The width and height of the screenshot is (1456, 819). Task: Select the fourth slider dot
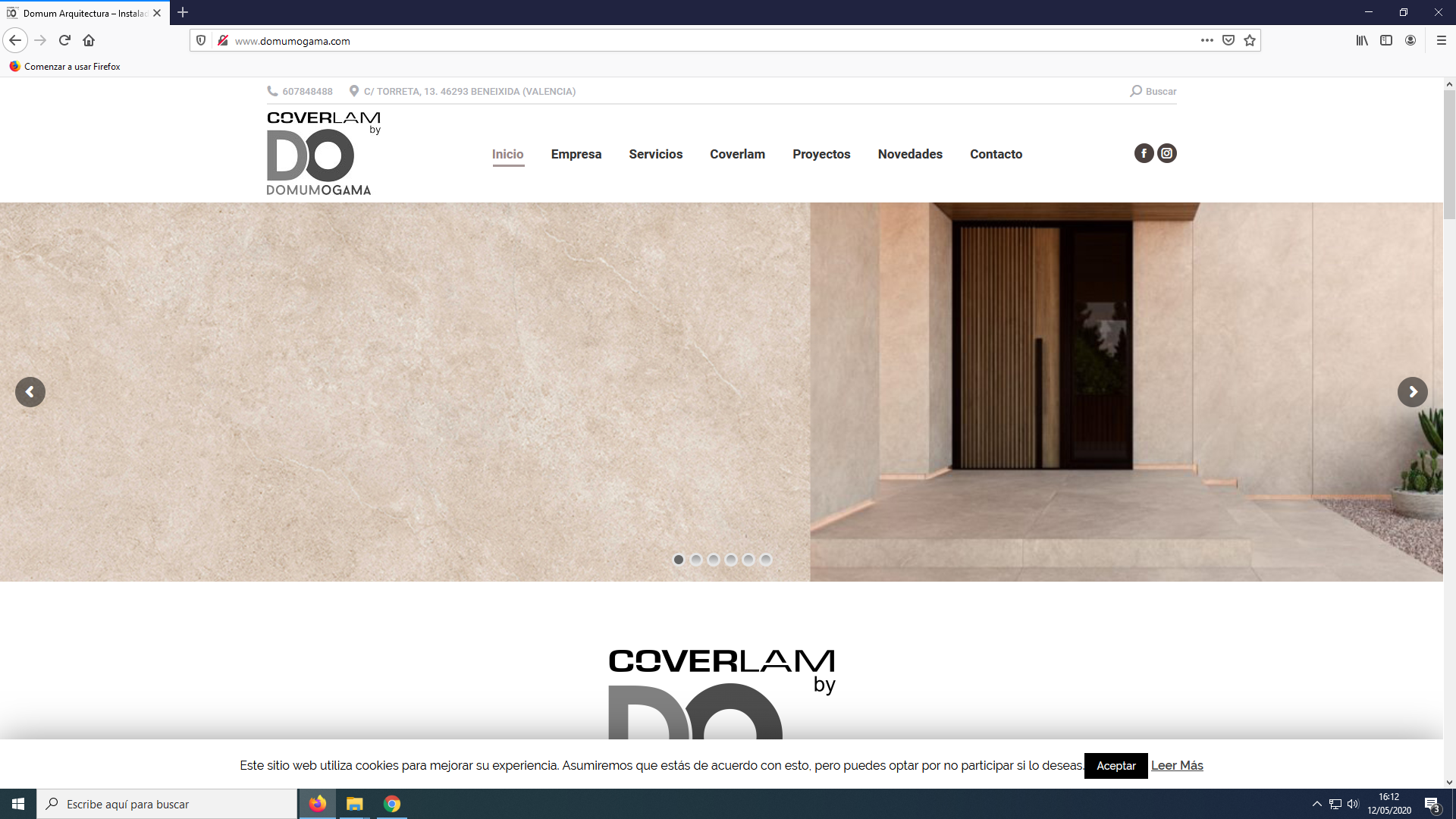(731, 560)
